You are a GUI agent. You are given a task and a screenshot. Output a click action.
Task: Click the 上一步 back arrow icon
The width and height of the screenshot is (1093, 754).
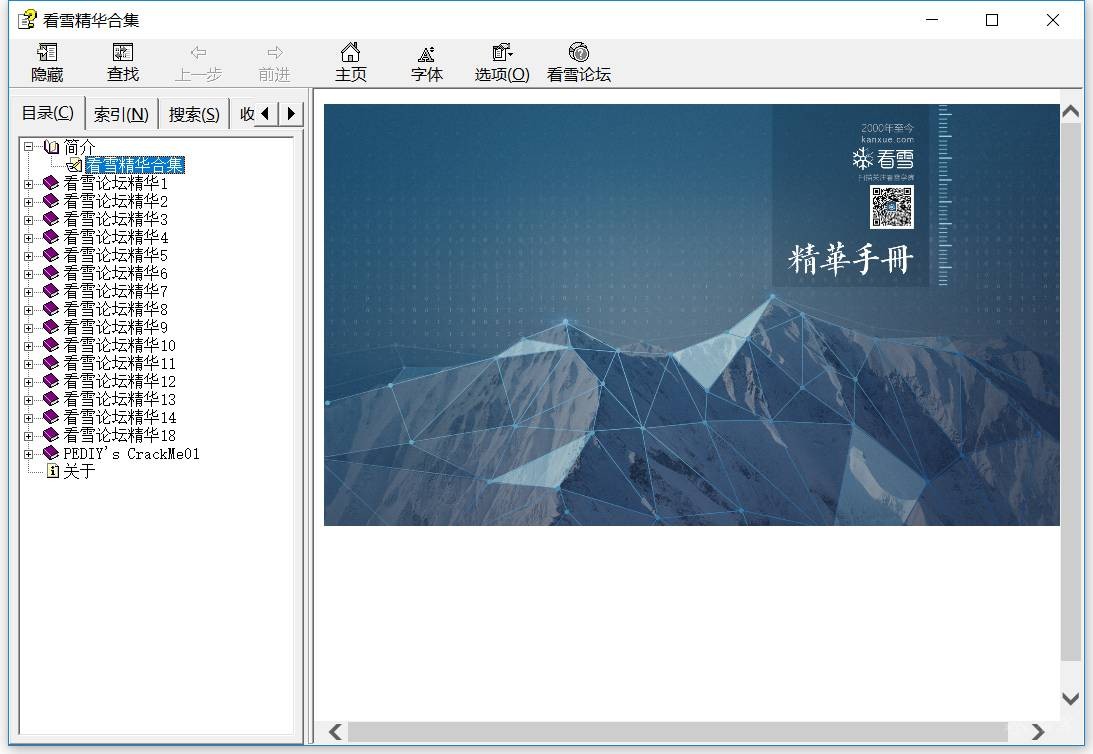click(199, 52)
